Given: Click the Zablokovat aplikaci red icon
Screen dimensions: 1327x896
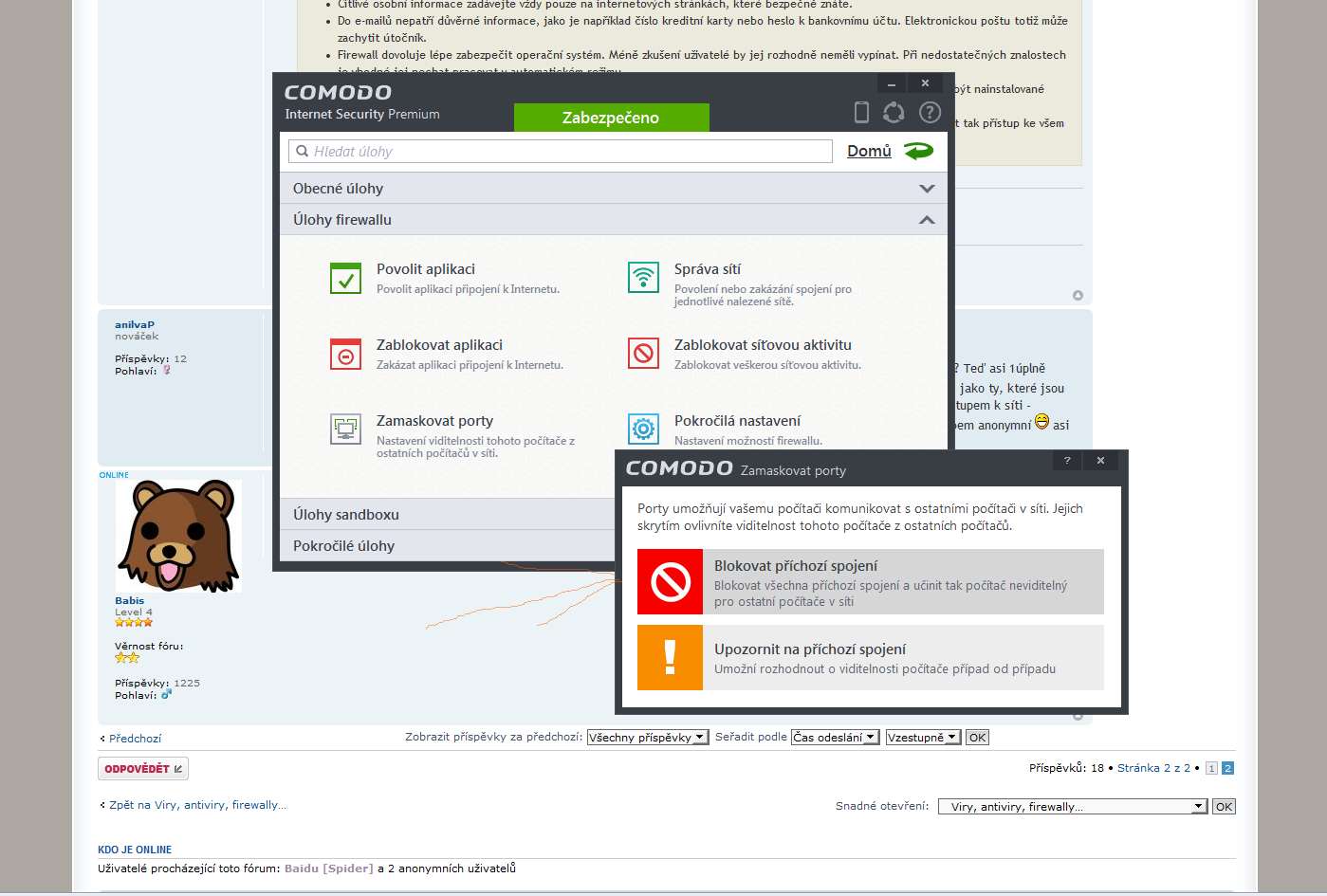Looking at the screenshot, I should pos(345,355).
